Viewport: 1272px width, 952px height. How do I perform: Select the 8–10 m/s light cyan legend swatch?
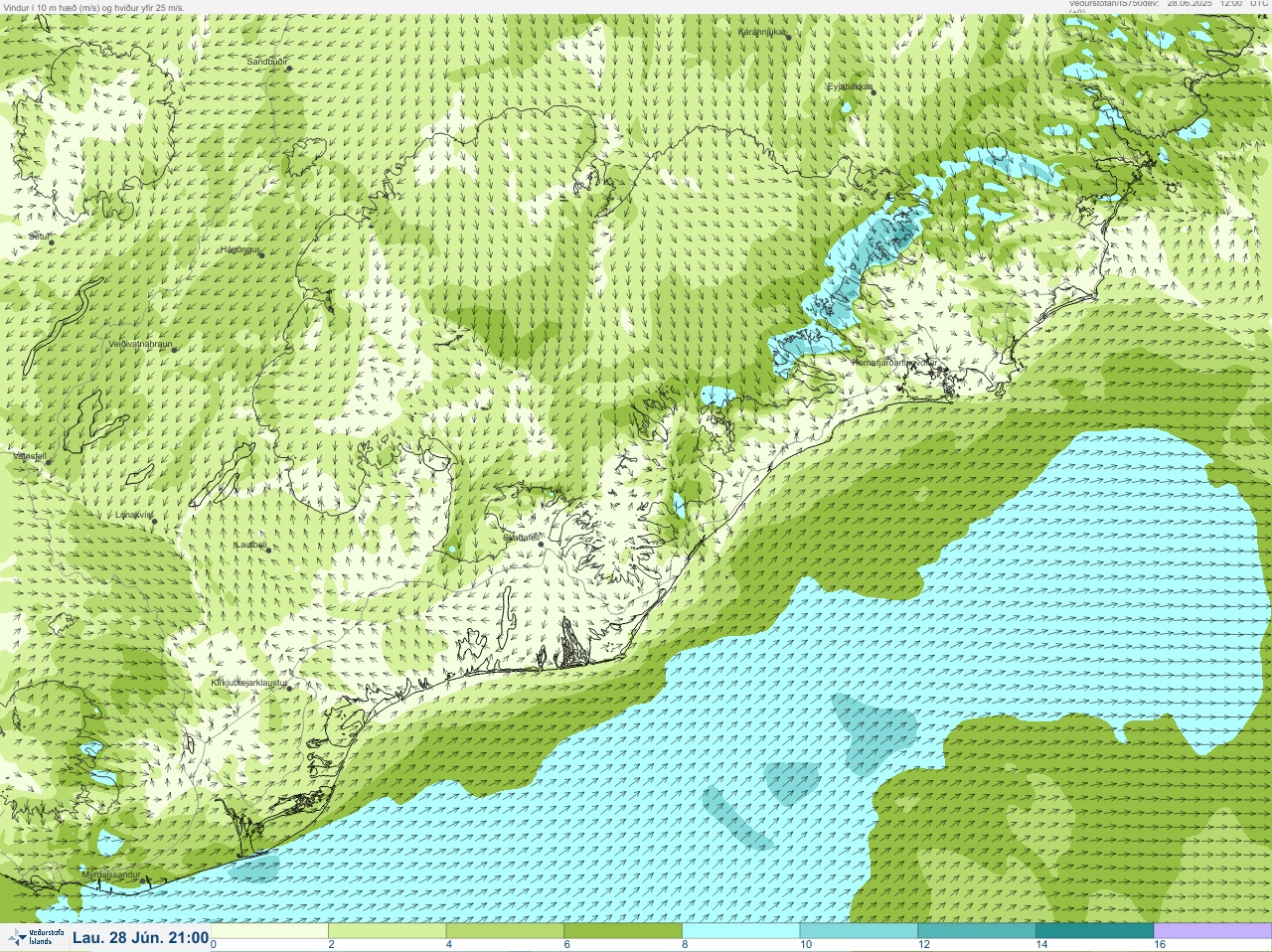click(740, 931)
